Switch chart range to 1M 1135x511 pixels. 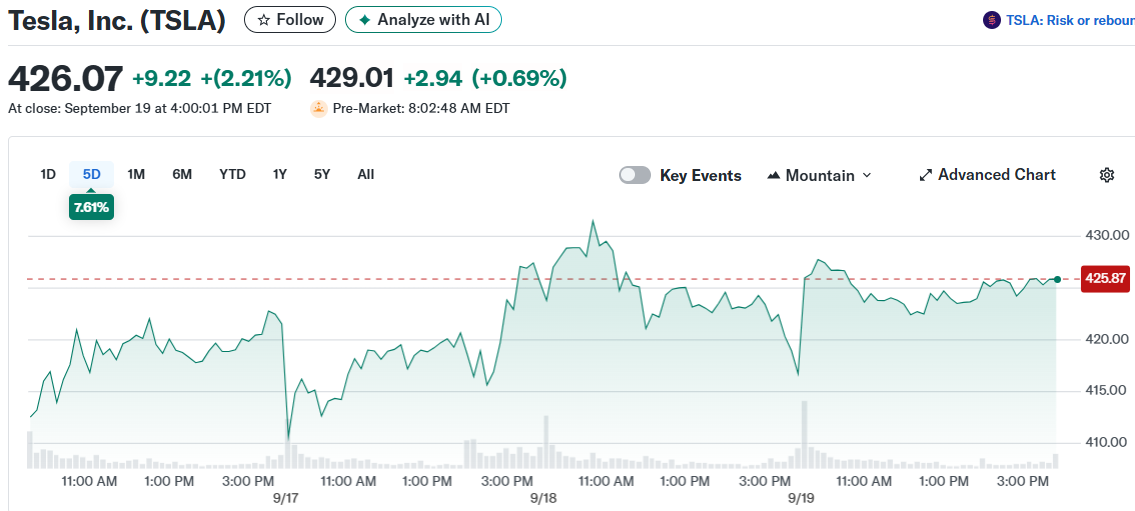coord(136,174)
